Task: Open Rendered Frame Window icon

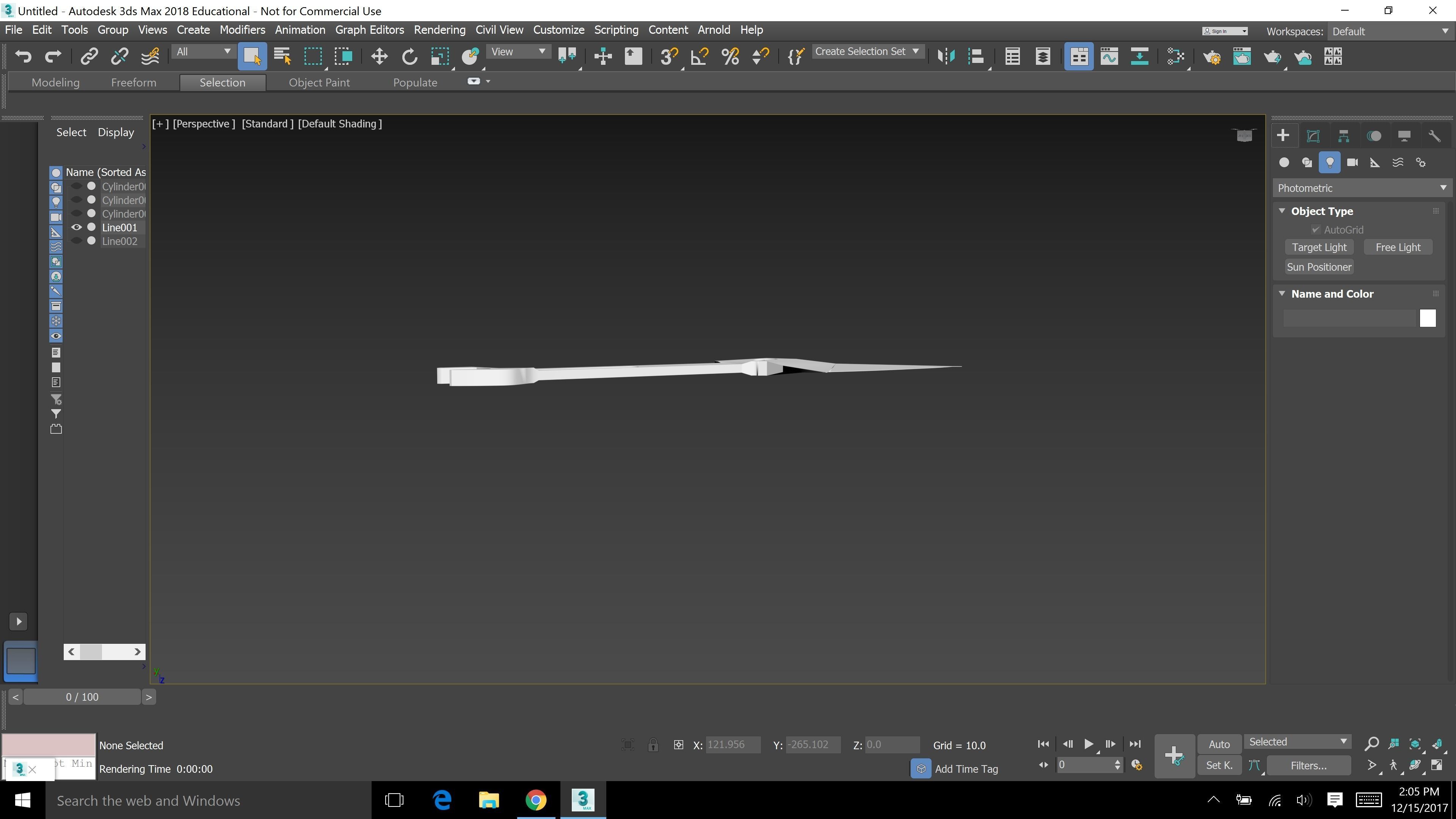Action: 1242,56
